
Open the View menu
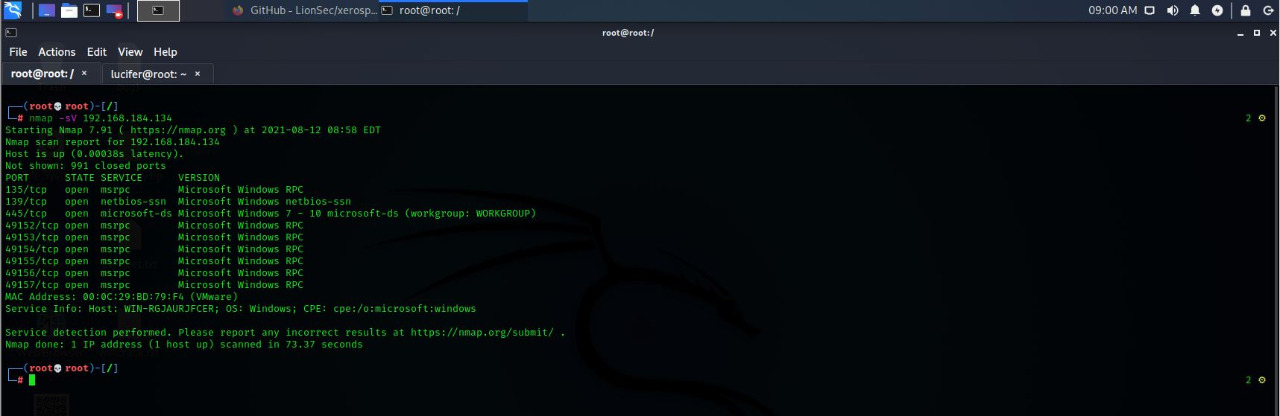[130, 52]
